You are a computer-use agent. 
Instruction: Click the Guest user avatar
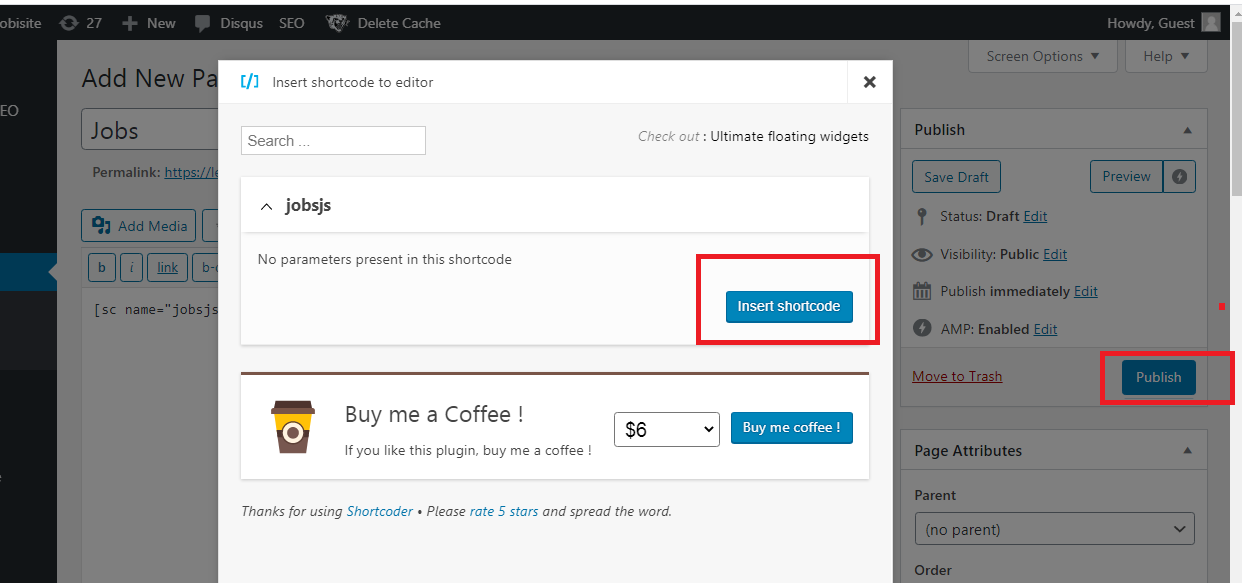pyautogui.click(x=1210, y=23)
